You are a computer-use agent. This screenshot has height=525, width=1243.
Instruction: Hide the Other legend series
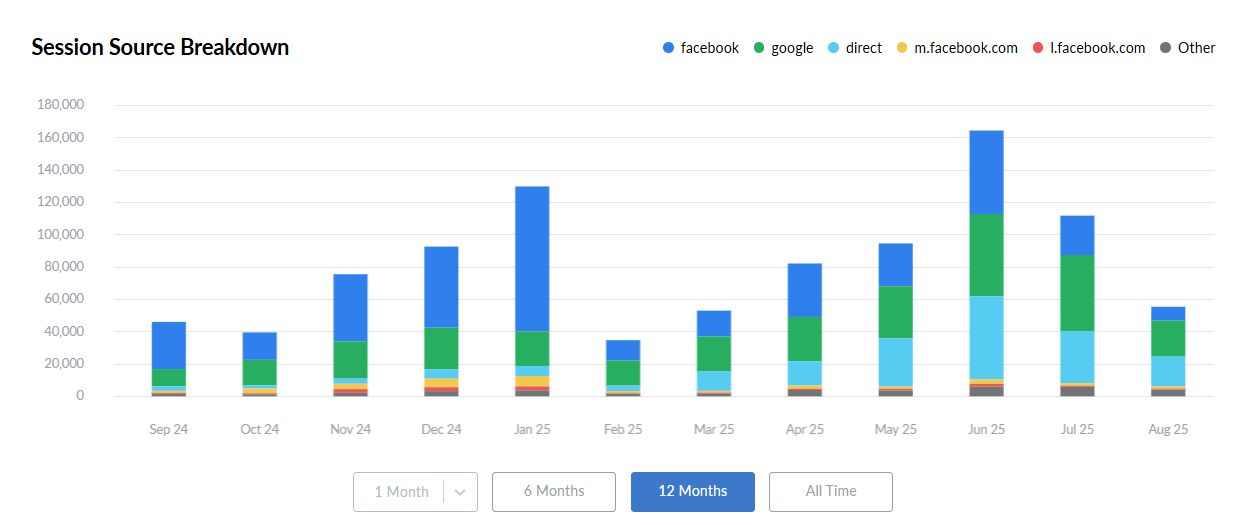pyautogui.click(x=1187, y=48)
